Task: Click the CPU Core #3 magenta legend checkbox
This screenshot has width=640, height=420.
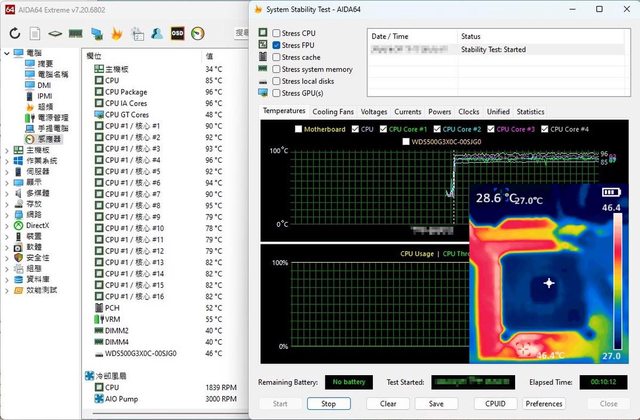Action: (491, 129)
